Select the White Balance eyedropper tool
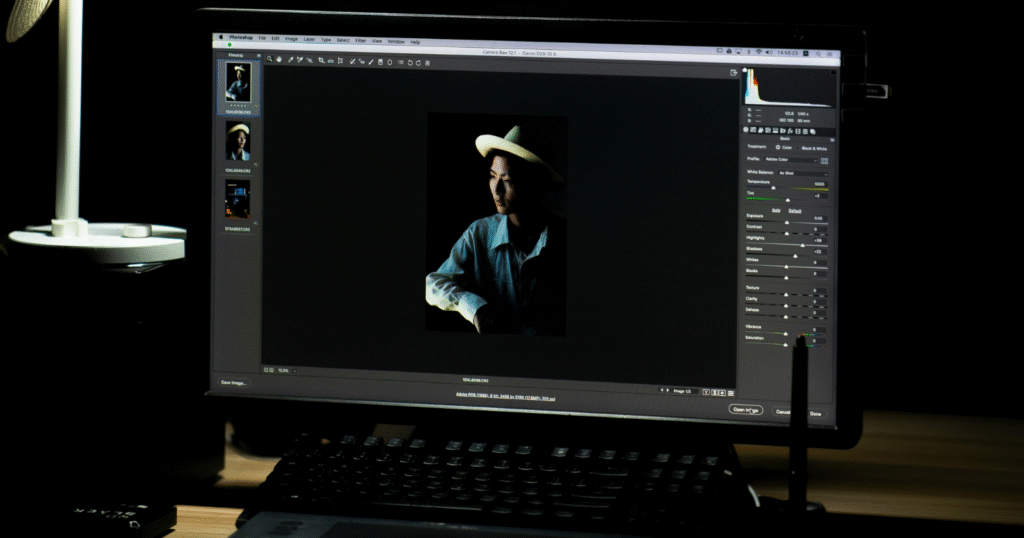The width and height of the screenshot is (1024, 538). tap(291, 60)
